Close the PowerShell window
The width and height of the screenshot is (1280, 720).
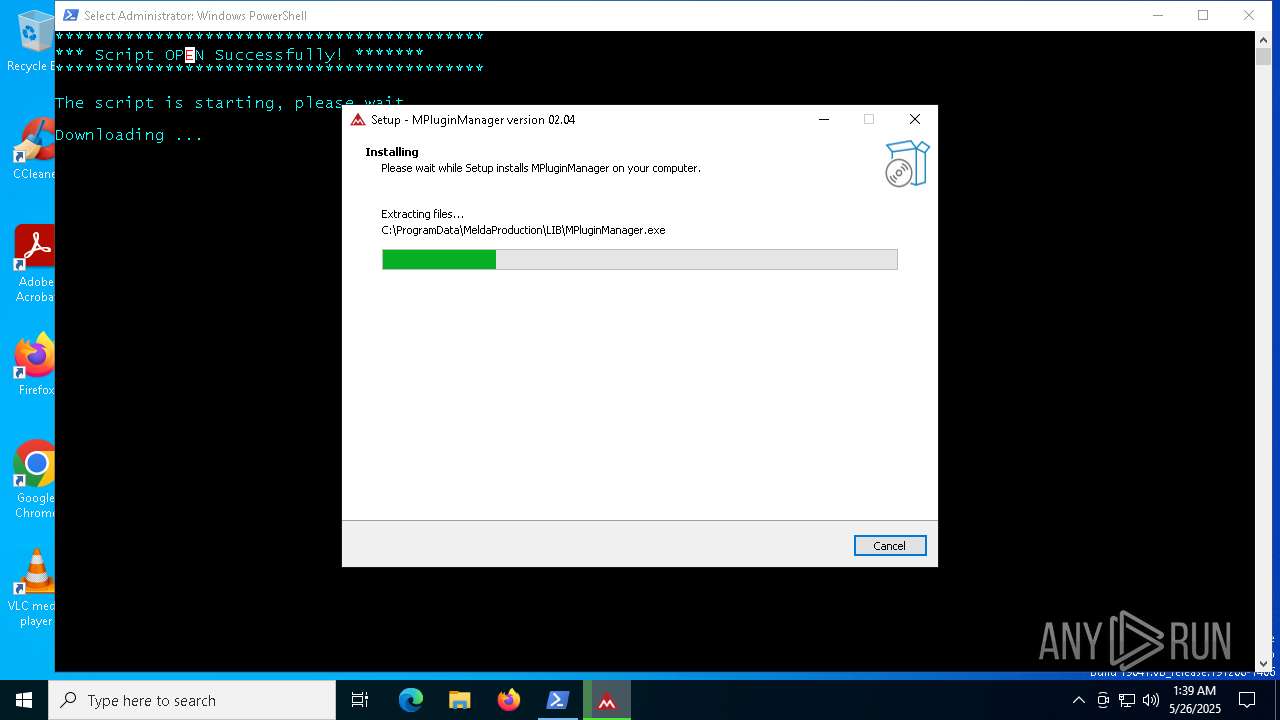pos(1249,15)
